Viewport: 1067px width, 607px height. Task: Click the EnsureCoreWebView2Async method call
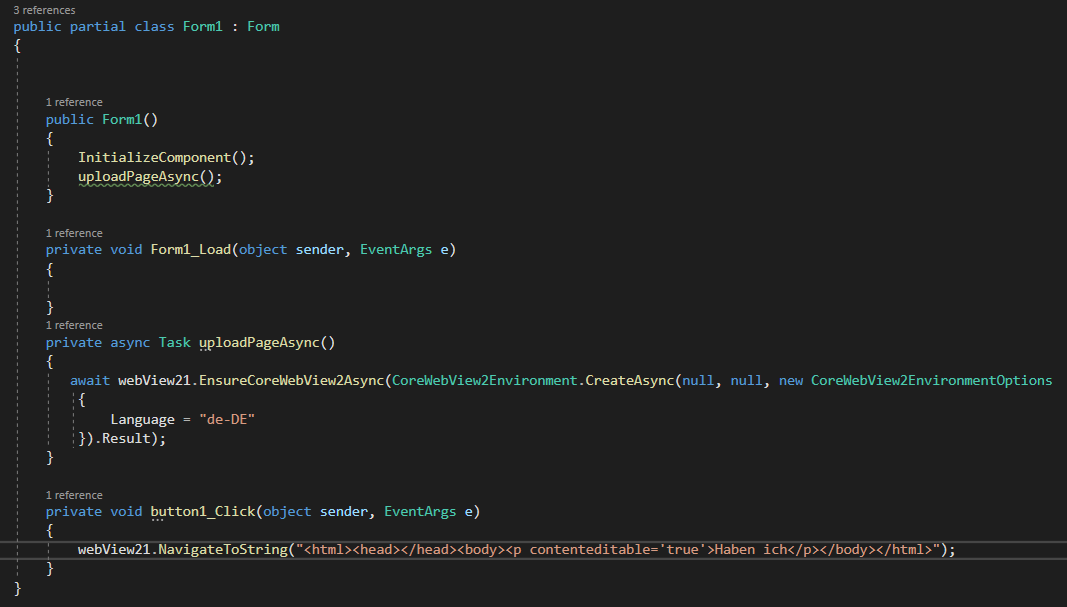[x=291, y=380]
